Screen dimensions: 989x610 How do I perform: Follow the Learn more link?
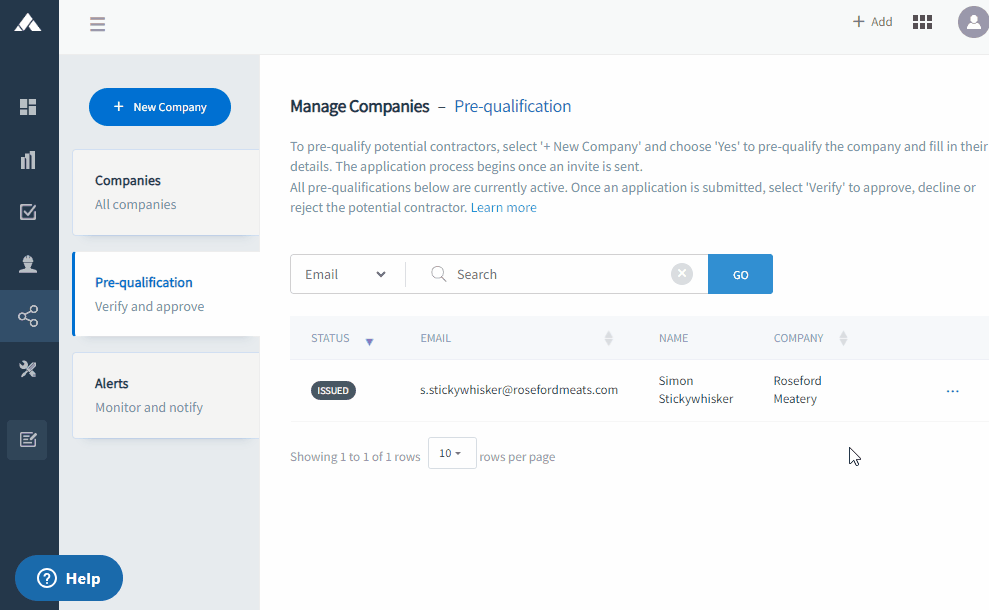tap(503, 208)
